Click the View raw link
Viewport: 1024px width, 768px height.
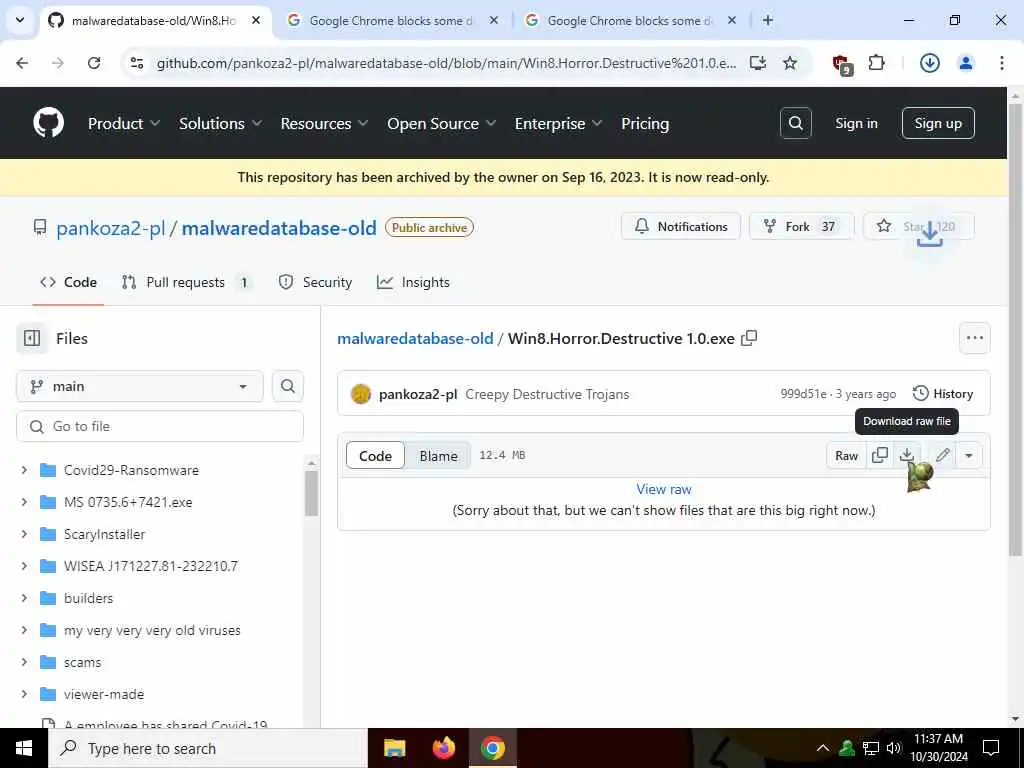pyautogui.click(x=664, y=488)
